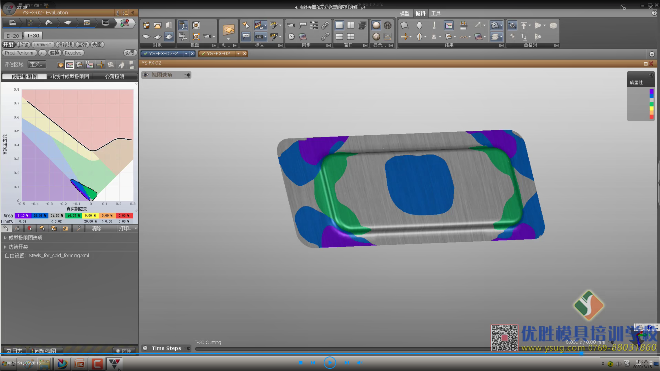Collapse the Time Steps panel arrow
The image size is (660, 371).
pos(188,348)
